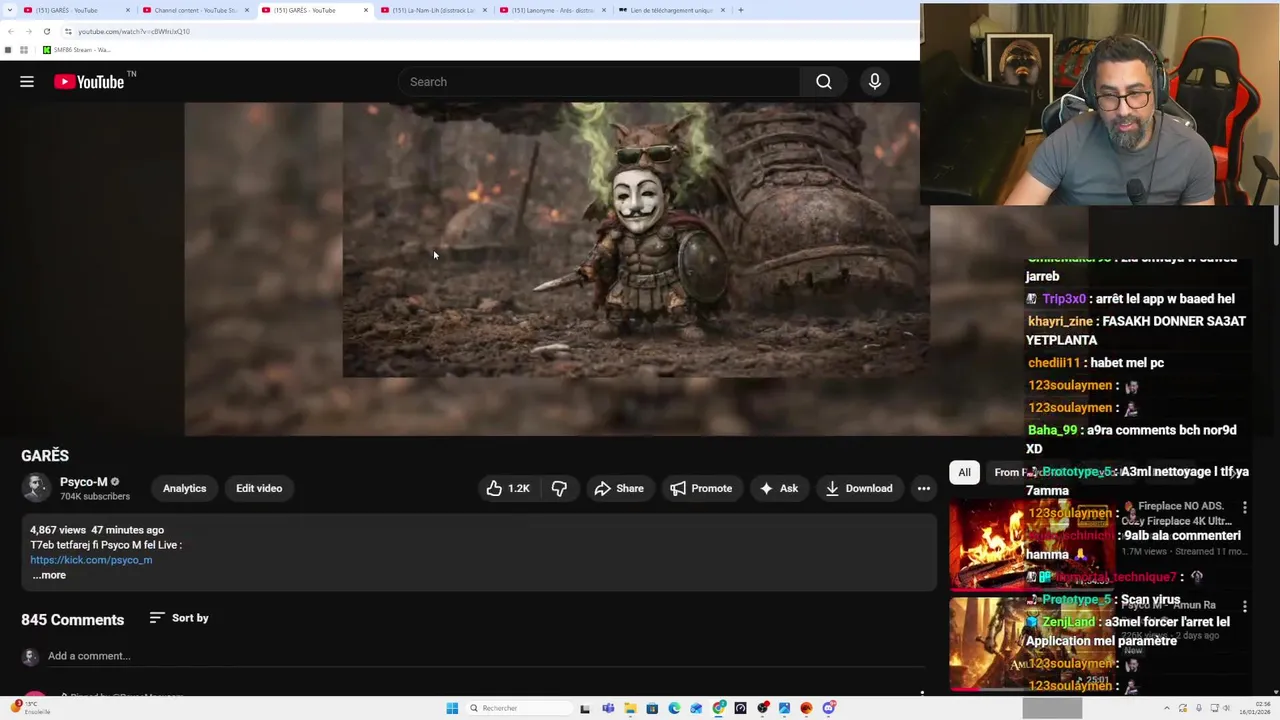The height and width of the screenshot is (720, 1280).
Task: Open the apps grid in bookmarks bar
Action: point(24,49)
